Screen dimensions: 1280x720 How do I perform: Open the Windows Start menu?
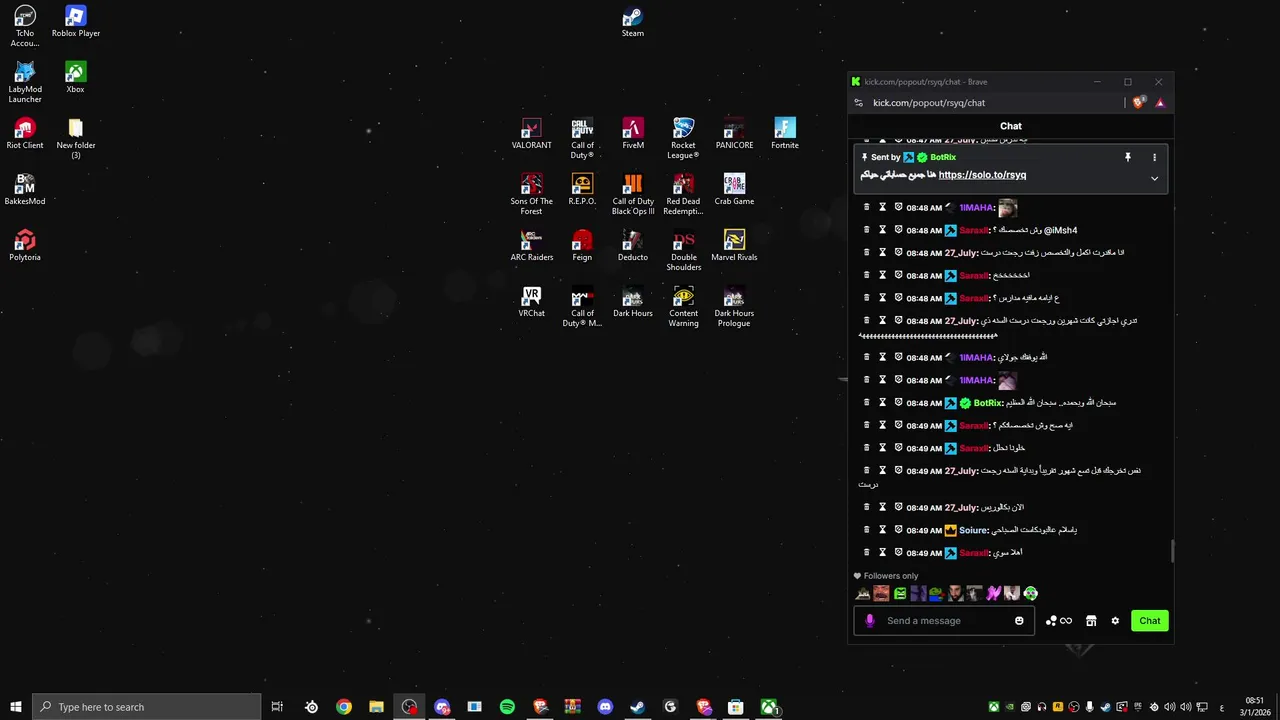[x=15, y=707]
